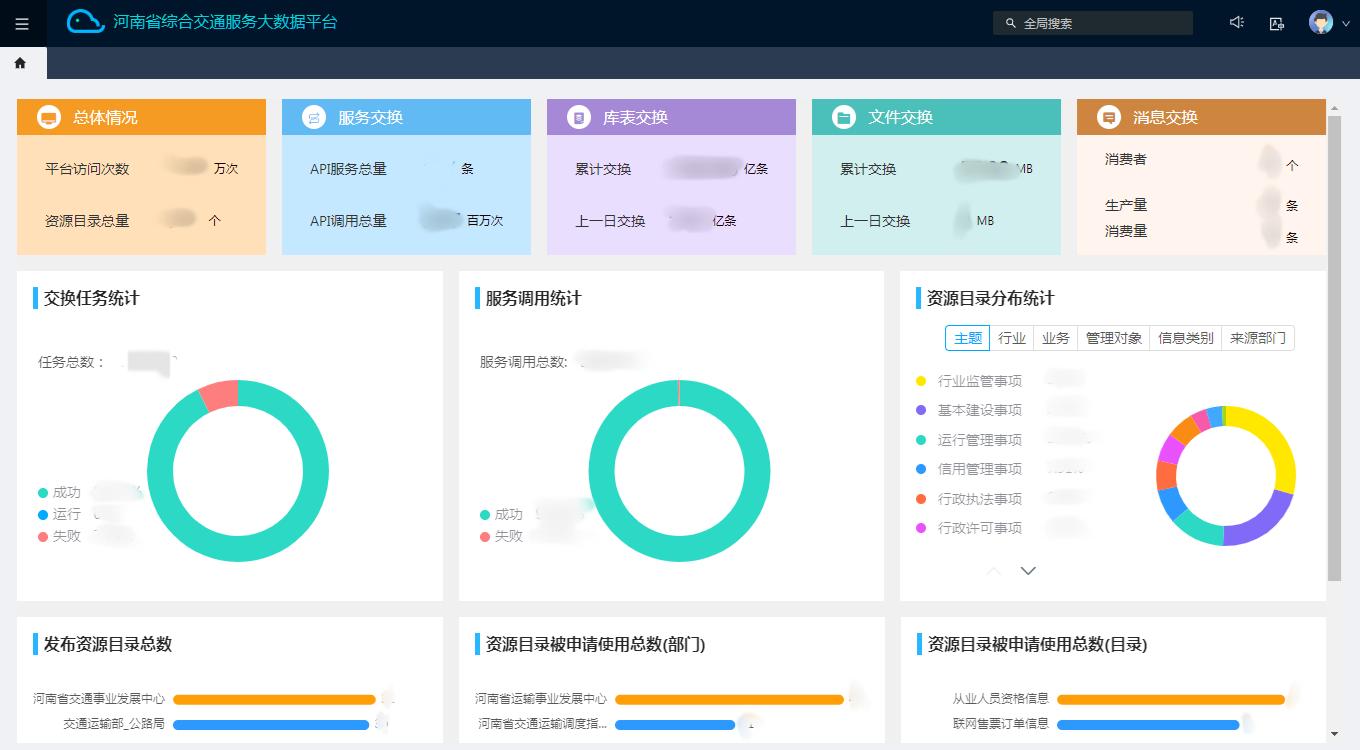Switch to the 行业 tab
The image size is (1360, 750).
(1012, 339)
